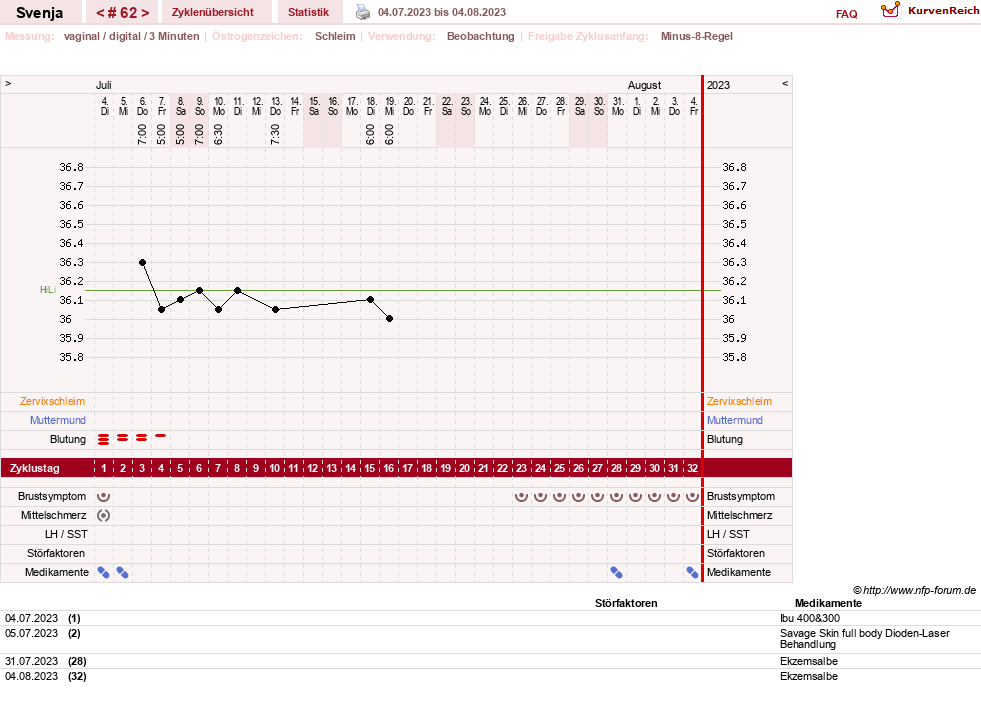
Task: Click the HiLi reference line label
Action: pos(48,290)
